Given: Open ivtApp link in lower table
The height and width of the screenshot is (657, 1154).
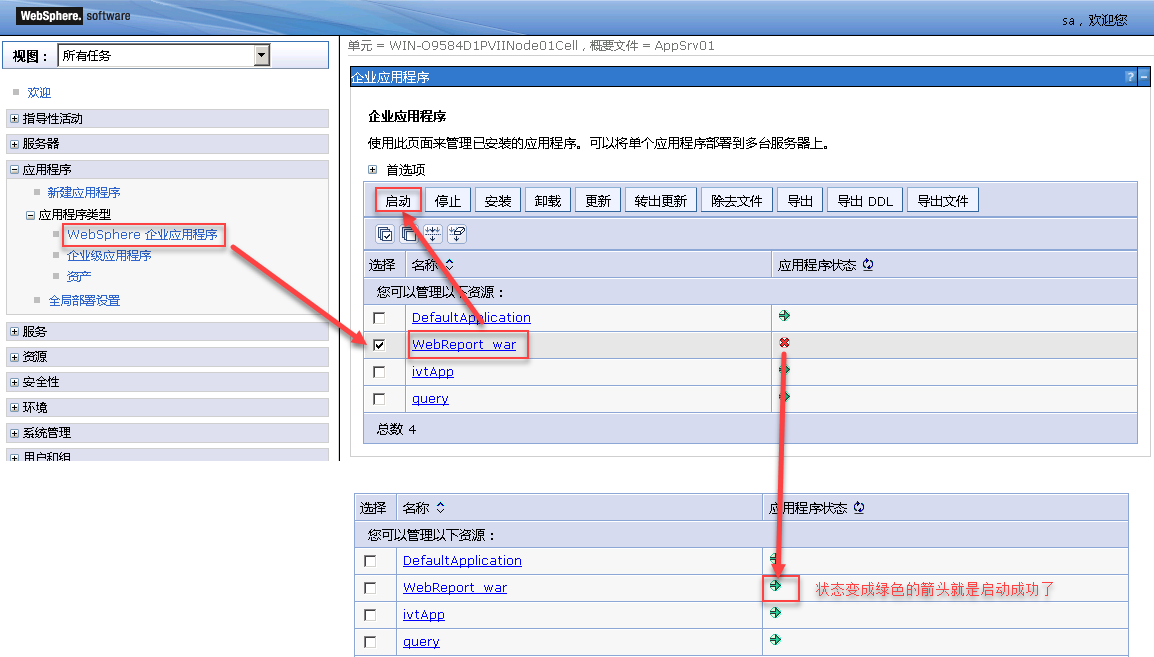Looking at the screenshot, I should click(424, 614).
